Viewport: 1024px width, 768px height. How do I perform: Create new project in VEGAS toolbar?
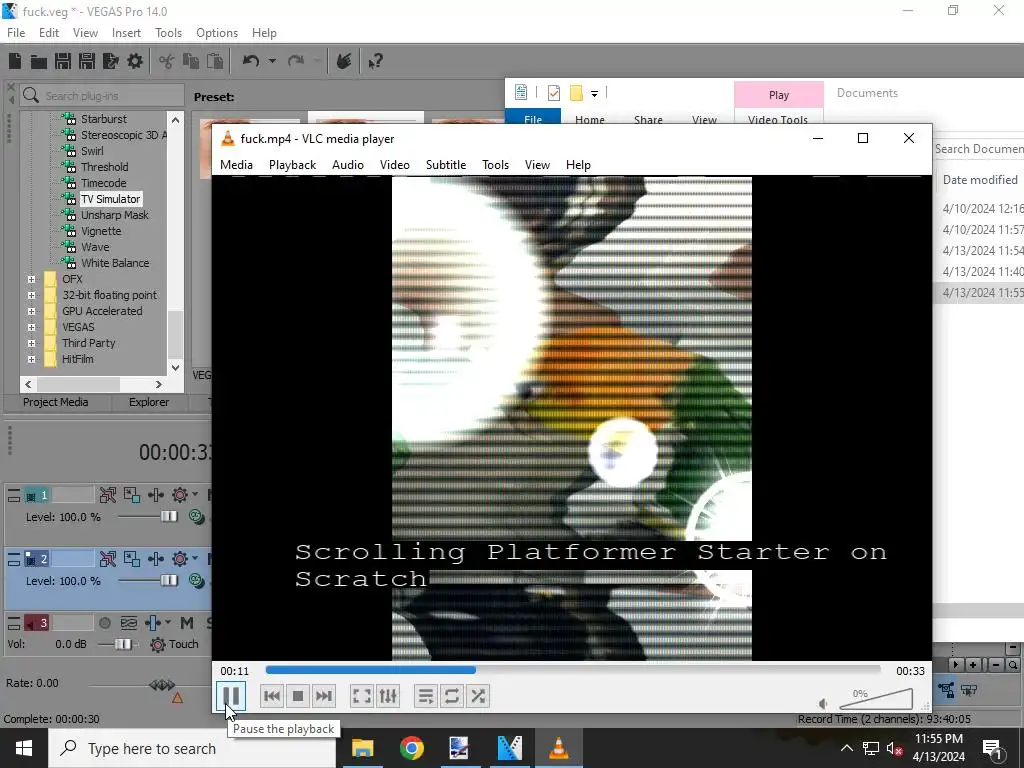coord(15,61)
